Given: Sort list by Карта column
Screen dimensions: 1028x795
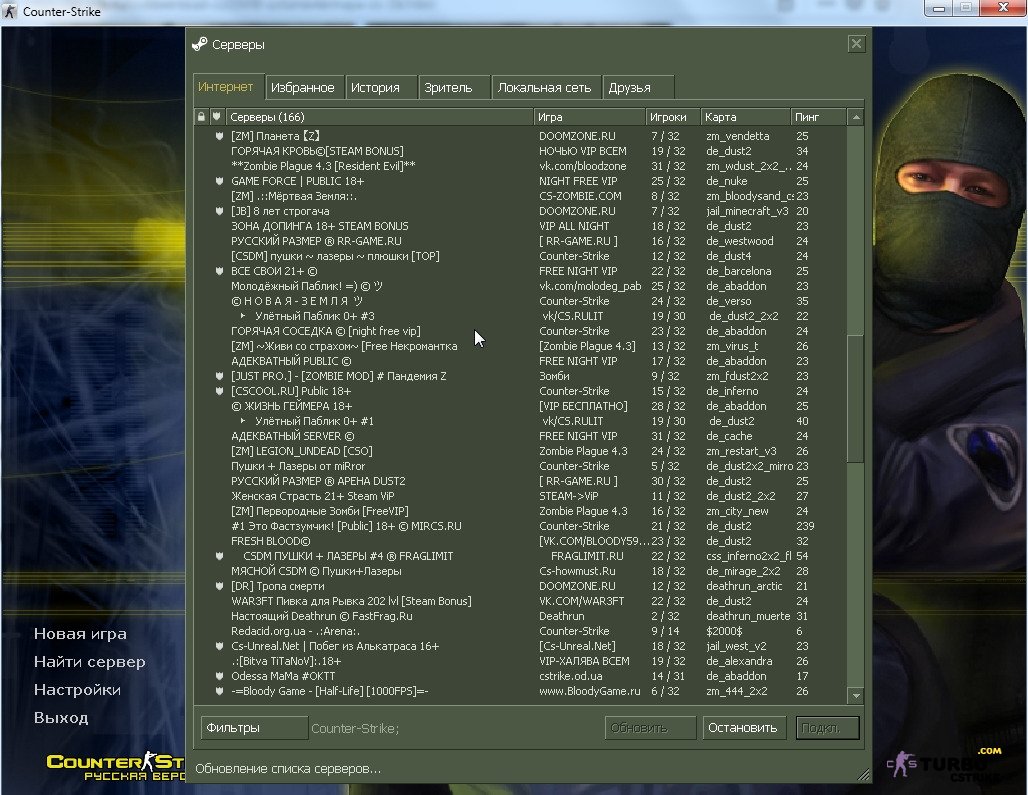Looking at the screenshot, I should point(745,117).
